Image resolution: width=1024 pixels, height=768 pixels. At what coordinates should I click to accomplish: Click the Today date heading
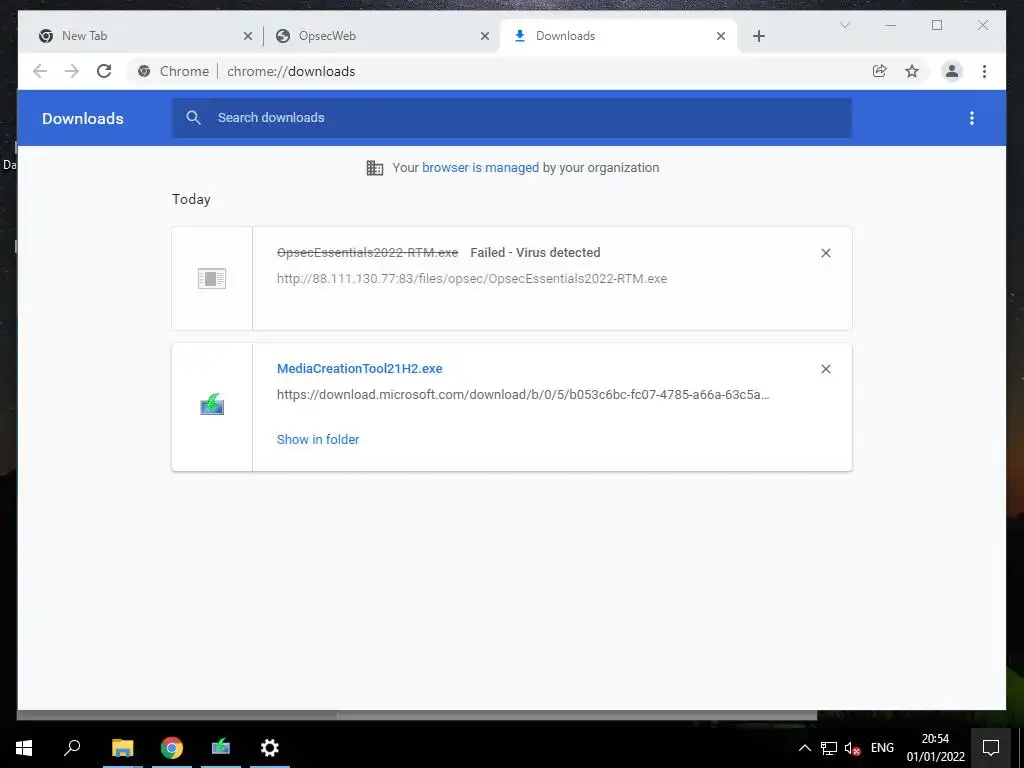pos(191,199)
